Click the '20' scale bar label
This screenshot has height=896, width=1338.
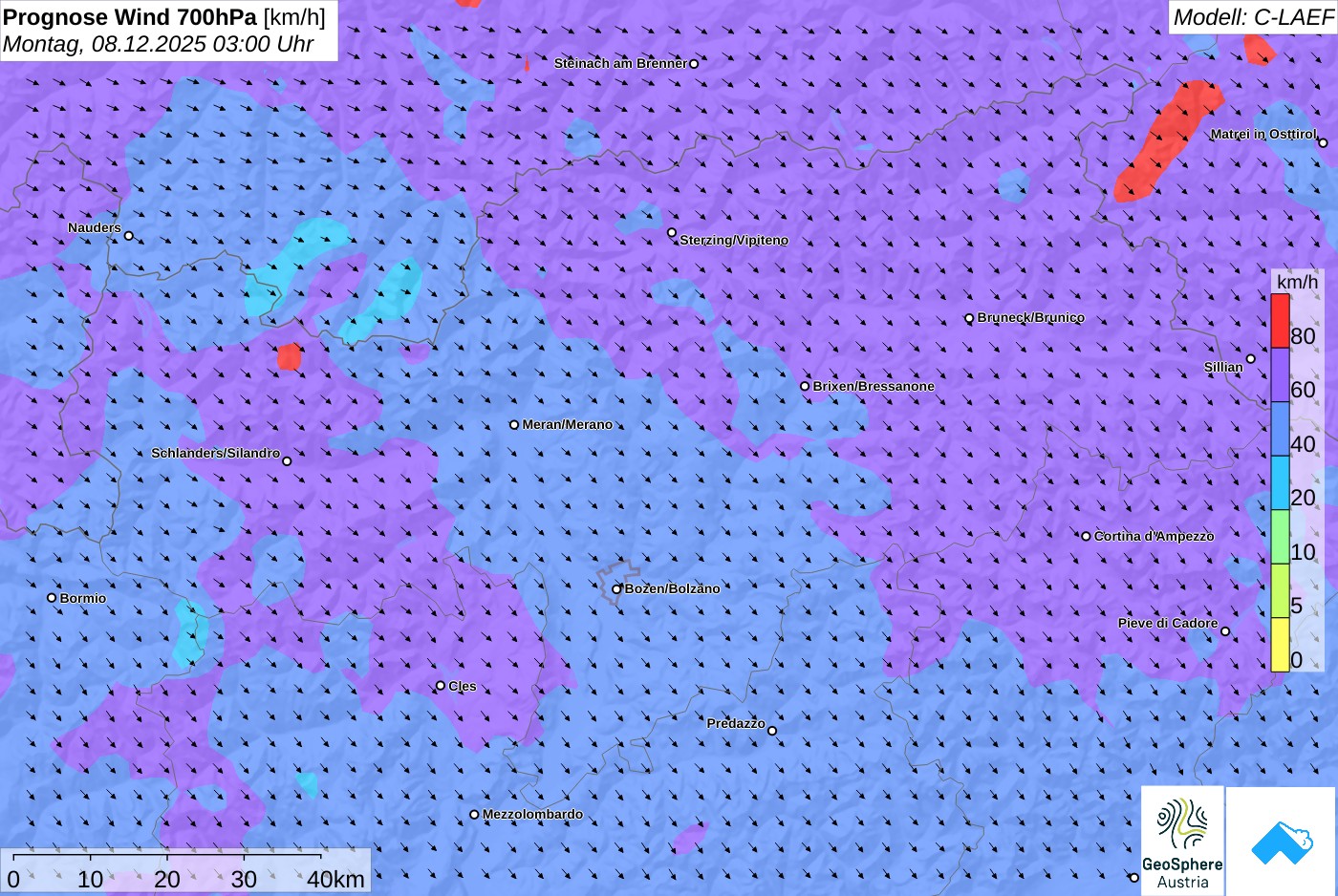[x=167, y=879]
